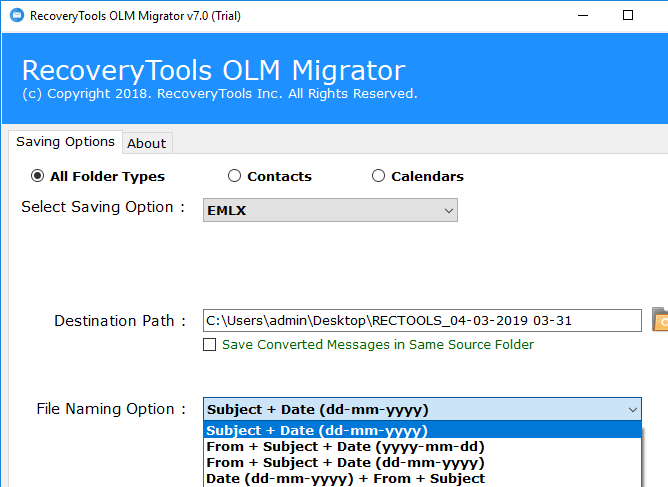The height and width of the screenshot is (487, 668).
Task: Click the Destination Path label
Action: [120, 320]
